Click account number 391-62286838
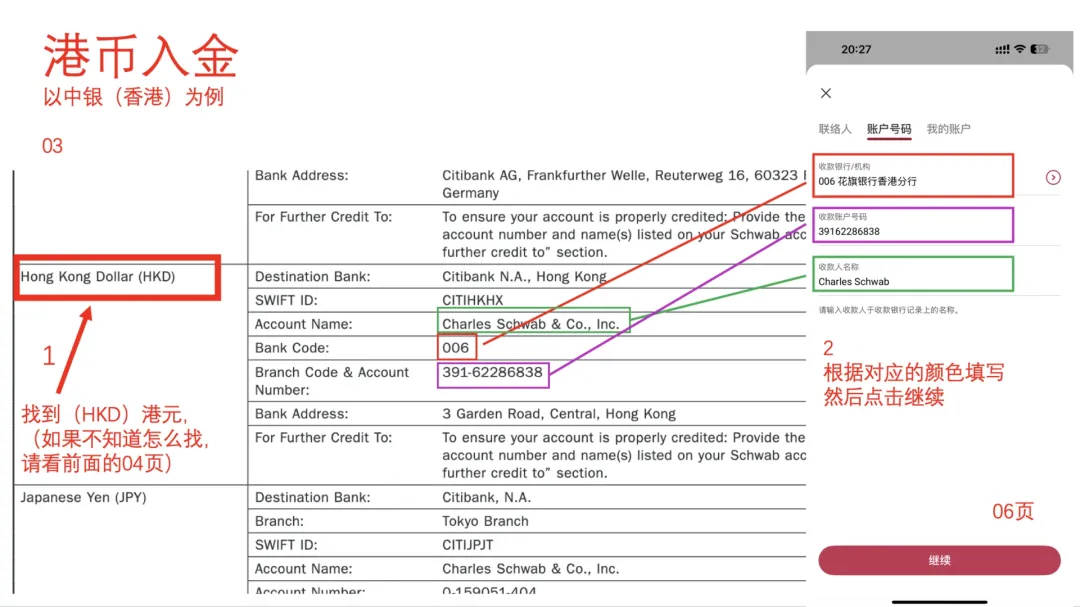This screenshot has width=1080, height=607. pyautogui.click(x=492, y=373)
